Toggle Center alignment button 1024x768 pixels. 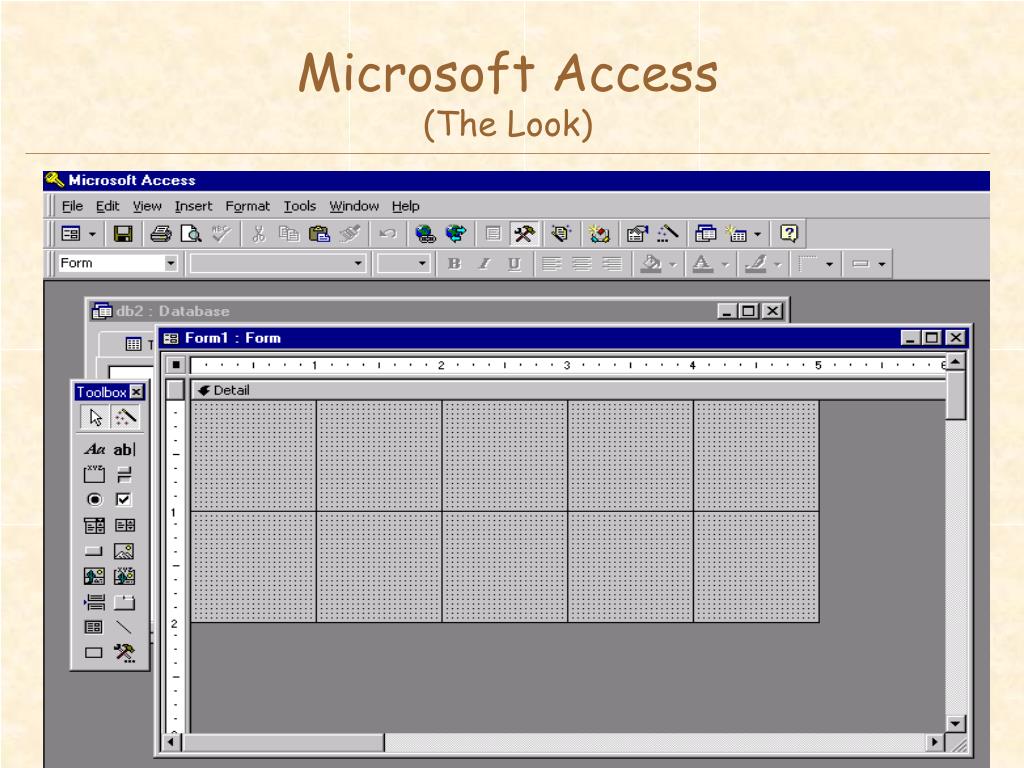tap(582, 264)
